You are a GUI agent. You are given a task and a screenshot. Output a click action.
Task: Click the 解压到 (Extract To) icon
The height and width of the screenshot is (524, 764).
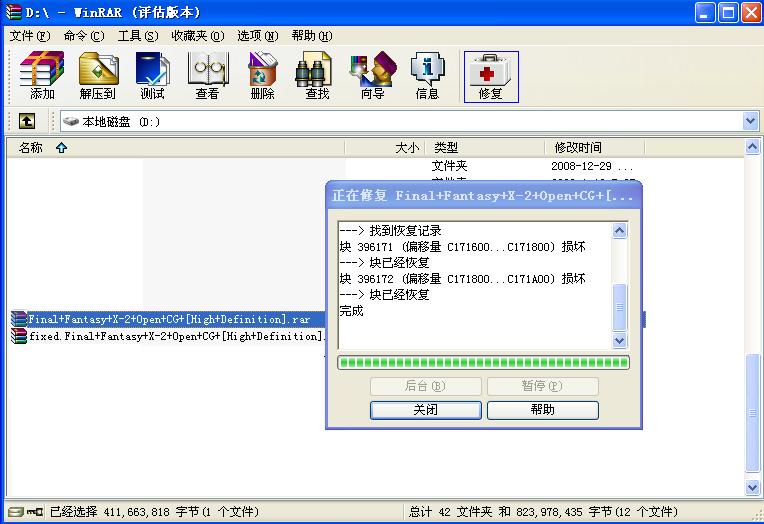coord(98,76)
